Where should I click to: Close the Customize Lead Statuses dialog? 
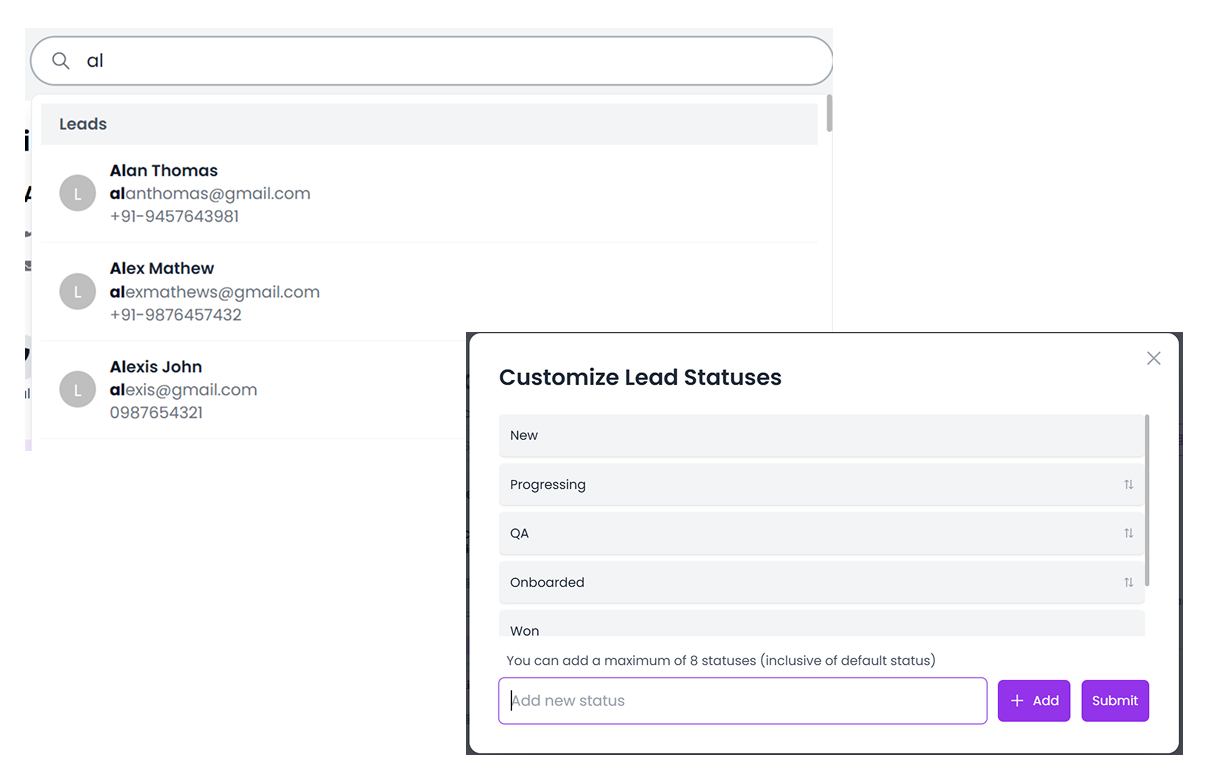pos(1153,358)
